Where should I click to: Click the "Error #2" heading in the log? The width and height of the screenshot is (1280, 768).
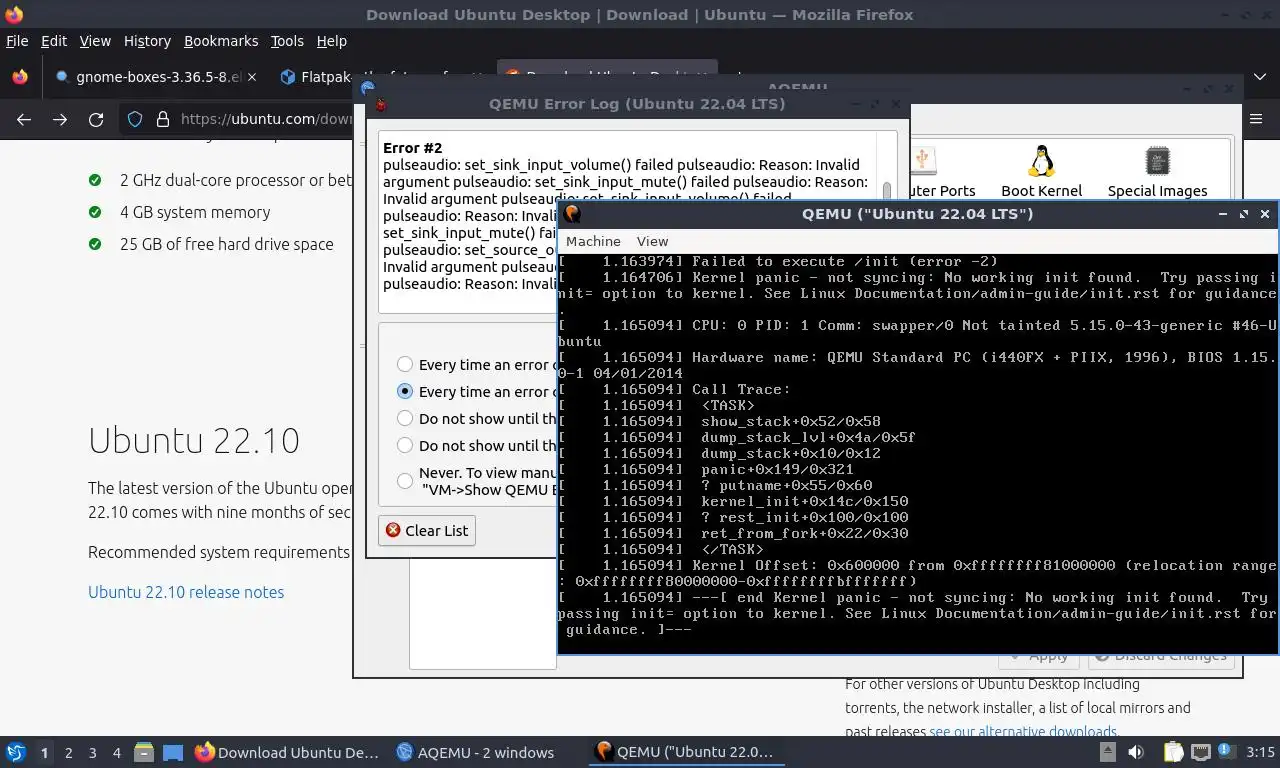click(x=412, y=148)
